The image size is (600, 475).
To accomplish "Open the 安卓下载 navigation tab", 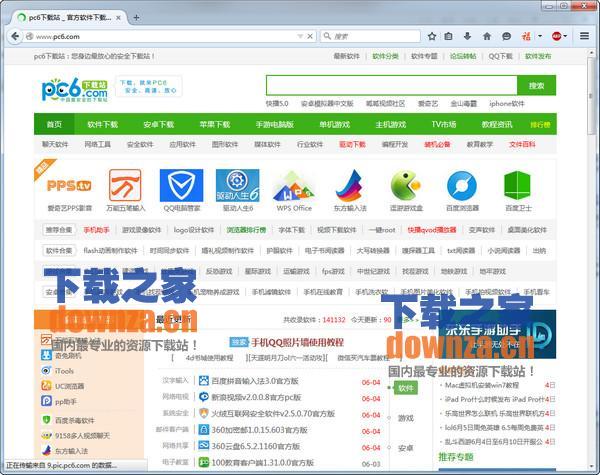I will 159,124.
